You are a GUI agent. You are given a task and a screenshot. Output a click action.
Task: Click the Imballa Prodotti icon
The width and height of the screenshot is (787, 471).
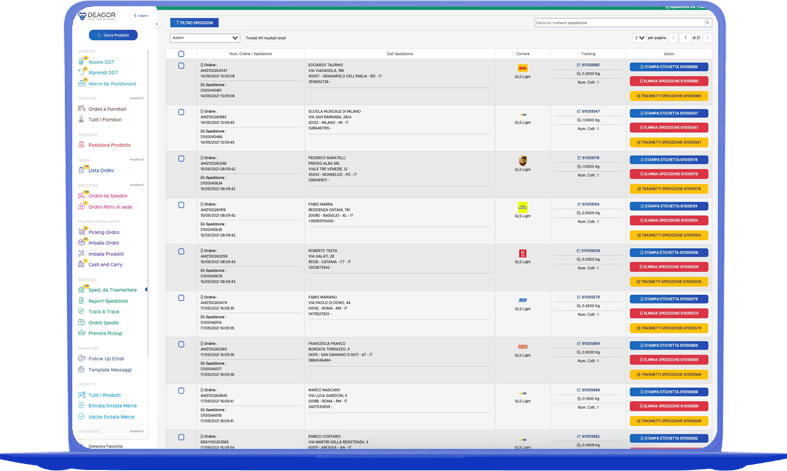click(x=81, y=254)
